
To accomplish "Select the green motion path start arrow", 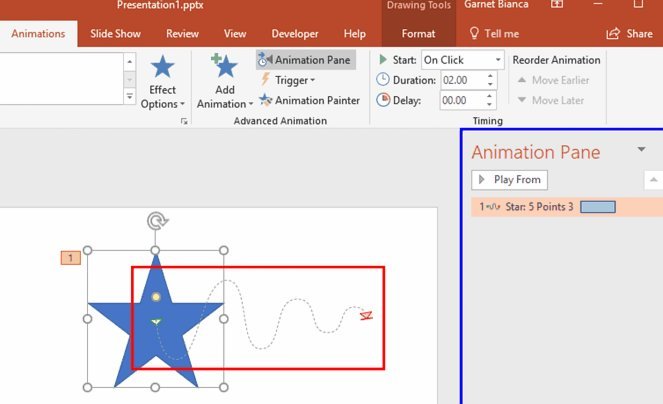I will (x=156, y=322).
